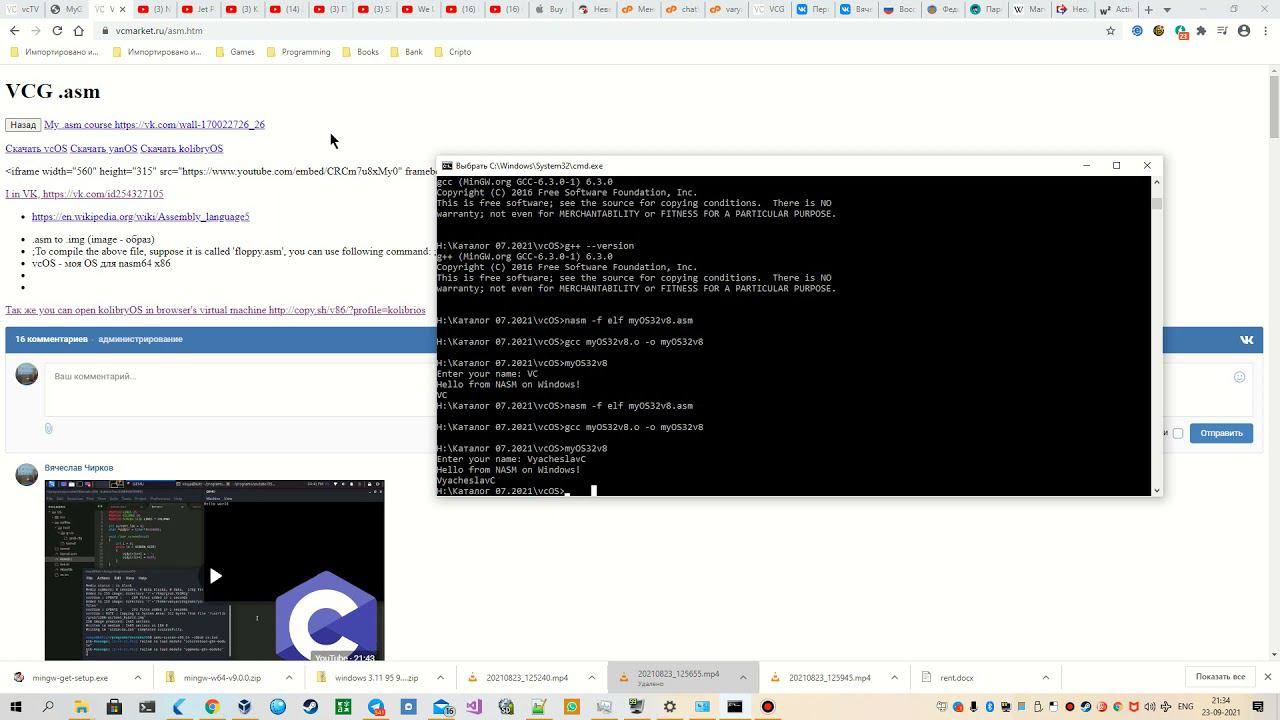This screenshot has height=720, width=1280.
Task: Expand options for 20210823_125655.mp4 download
Action: (745, 678)
